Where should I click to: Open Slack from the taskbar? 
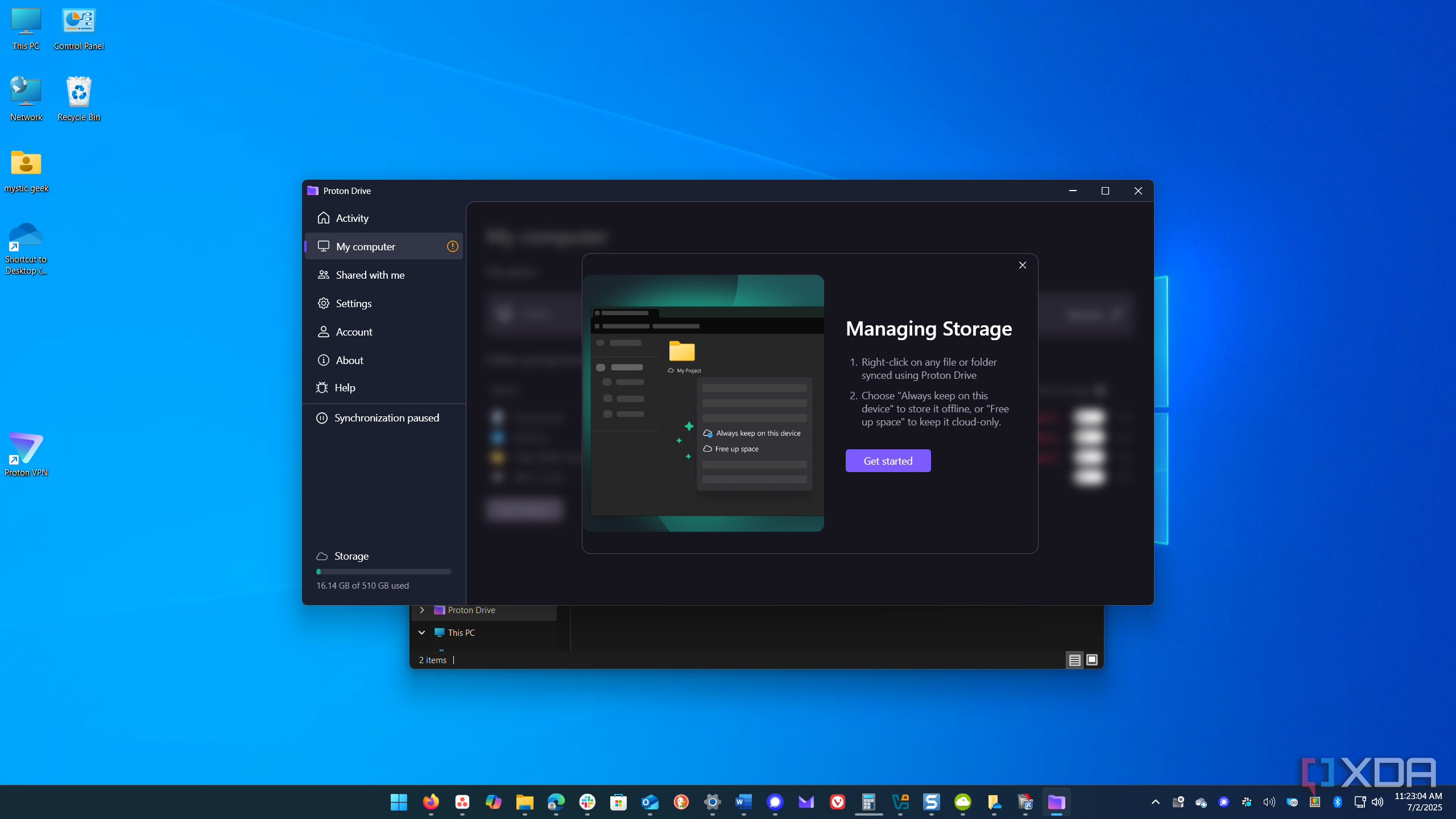click(x=587, y=802)
